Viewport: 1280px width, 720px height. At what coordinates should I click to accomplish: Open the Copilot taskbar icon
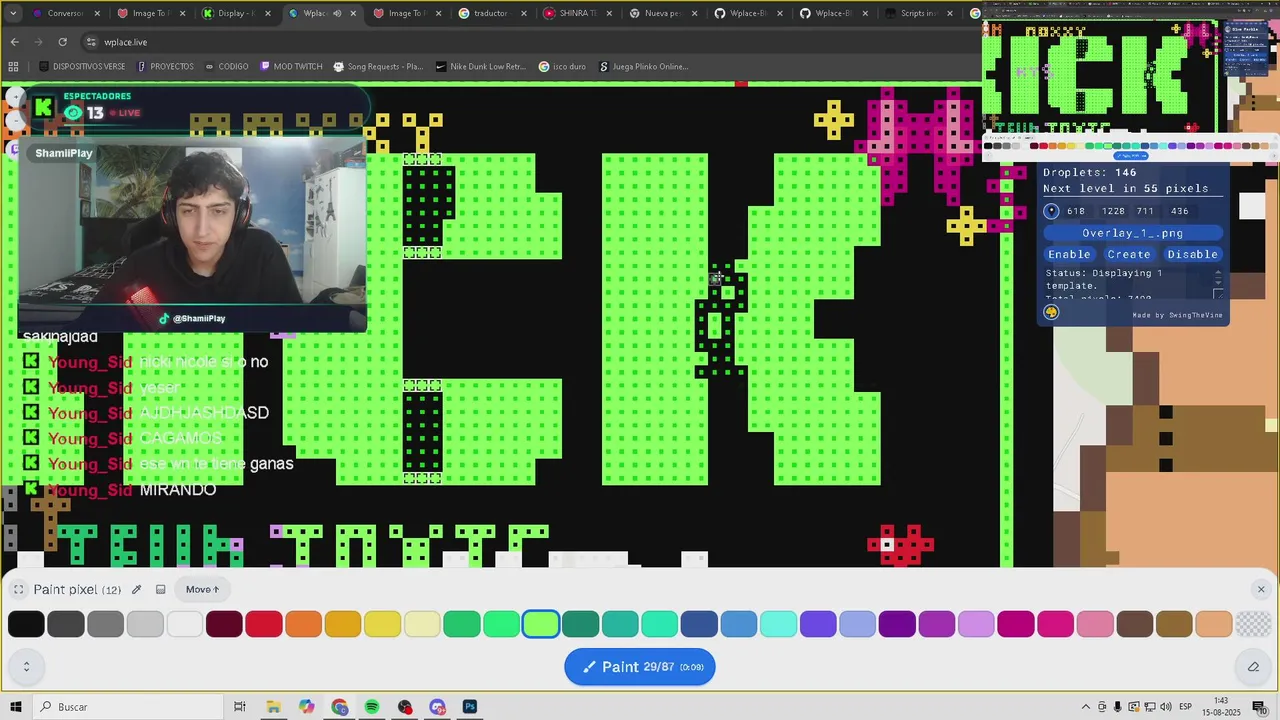click(306, 707)
